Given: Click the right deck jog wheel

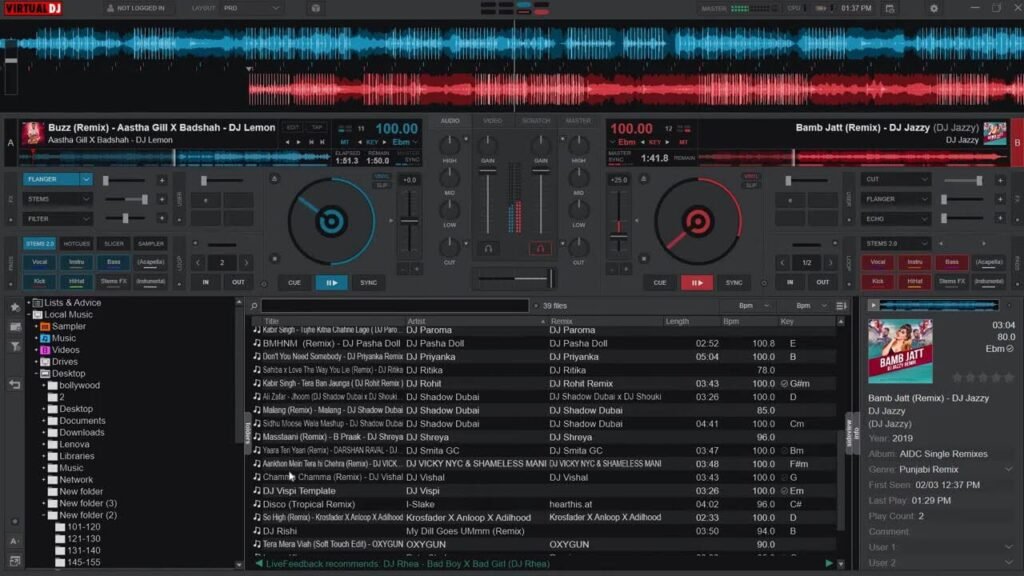Looking at the screenshot, I should (697, 221).
